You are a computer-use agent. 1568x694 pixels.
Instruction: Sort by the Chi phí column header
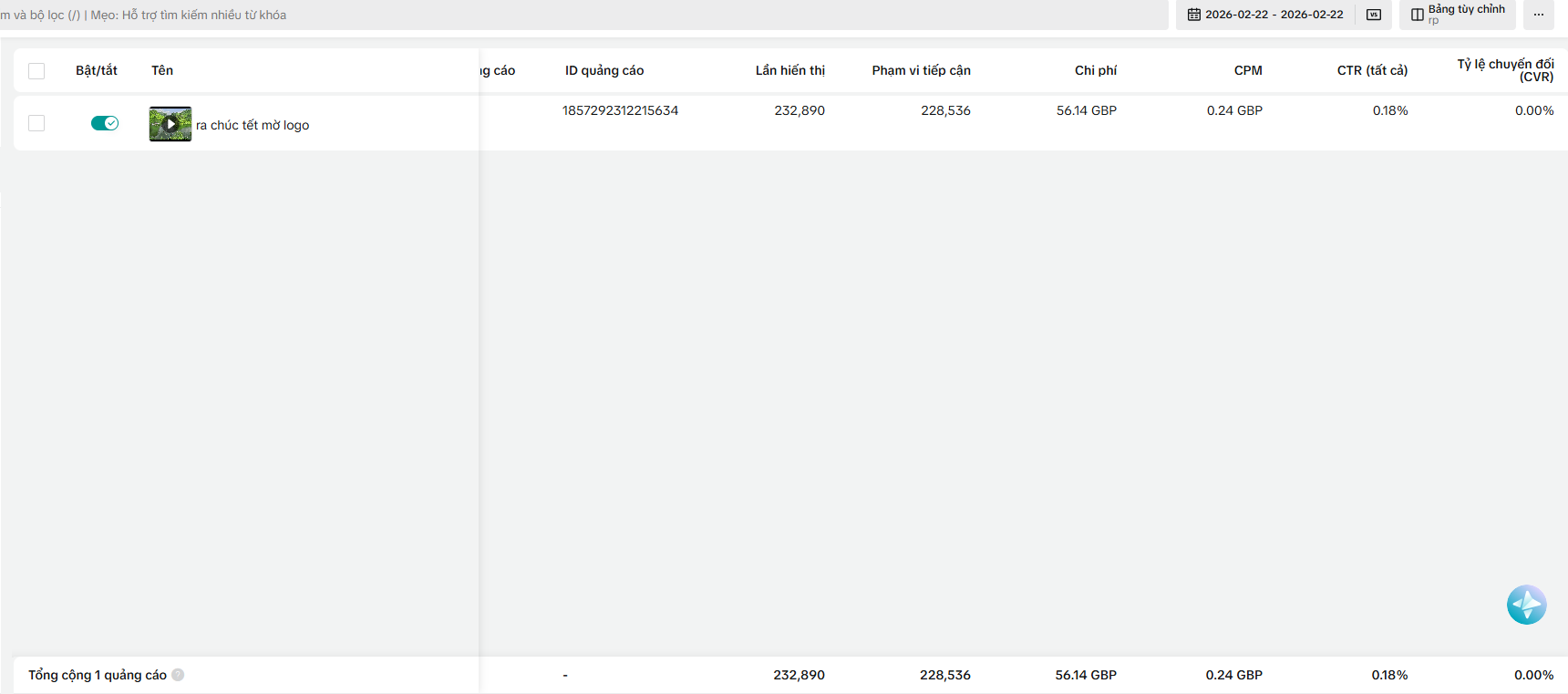(1096, 70)
